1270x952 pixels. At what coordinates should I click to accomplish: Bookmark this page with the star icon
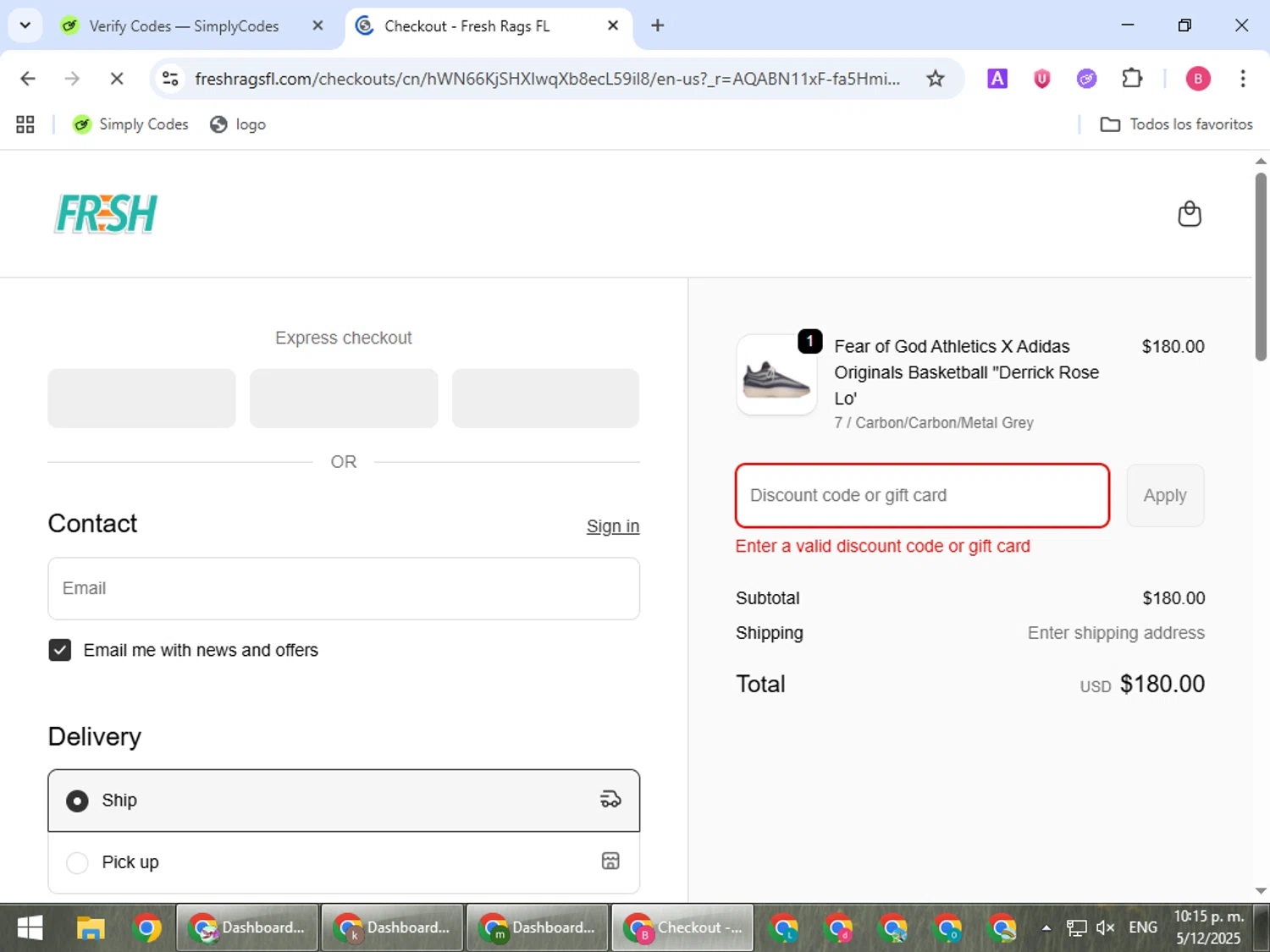click(935, 79)
